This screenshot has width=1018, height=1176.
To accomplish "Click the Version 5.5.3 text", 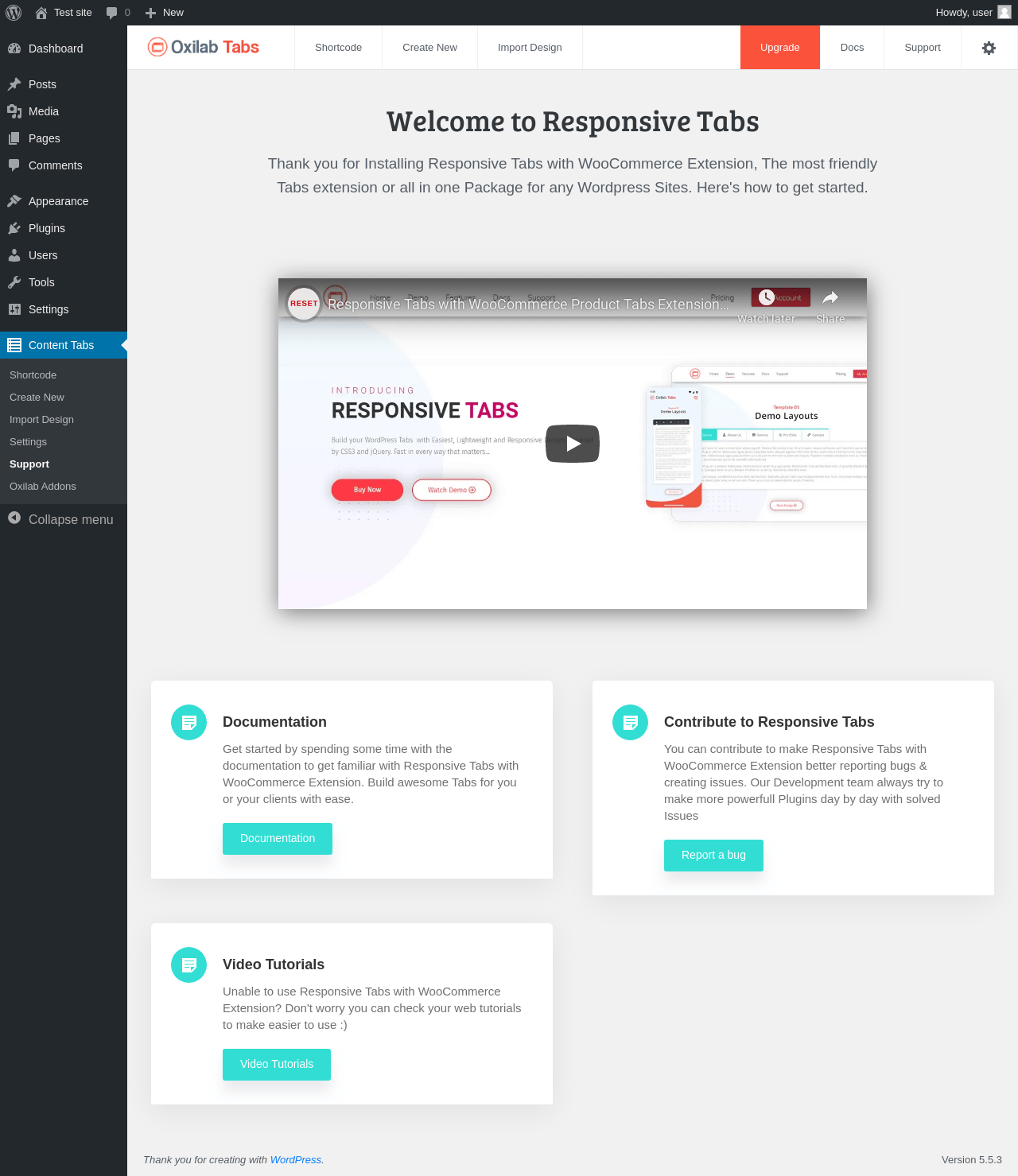I will pos(972,1160).
